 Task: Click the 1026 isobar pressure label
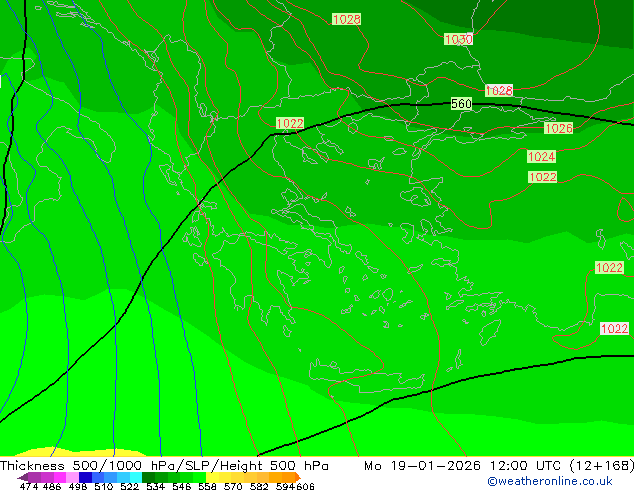click(558, 128)
